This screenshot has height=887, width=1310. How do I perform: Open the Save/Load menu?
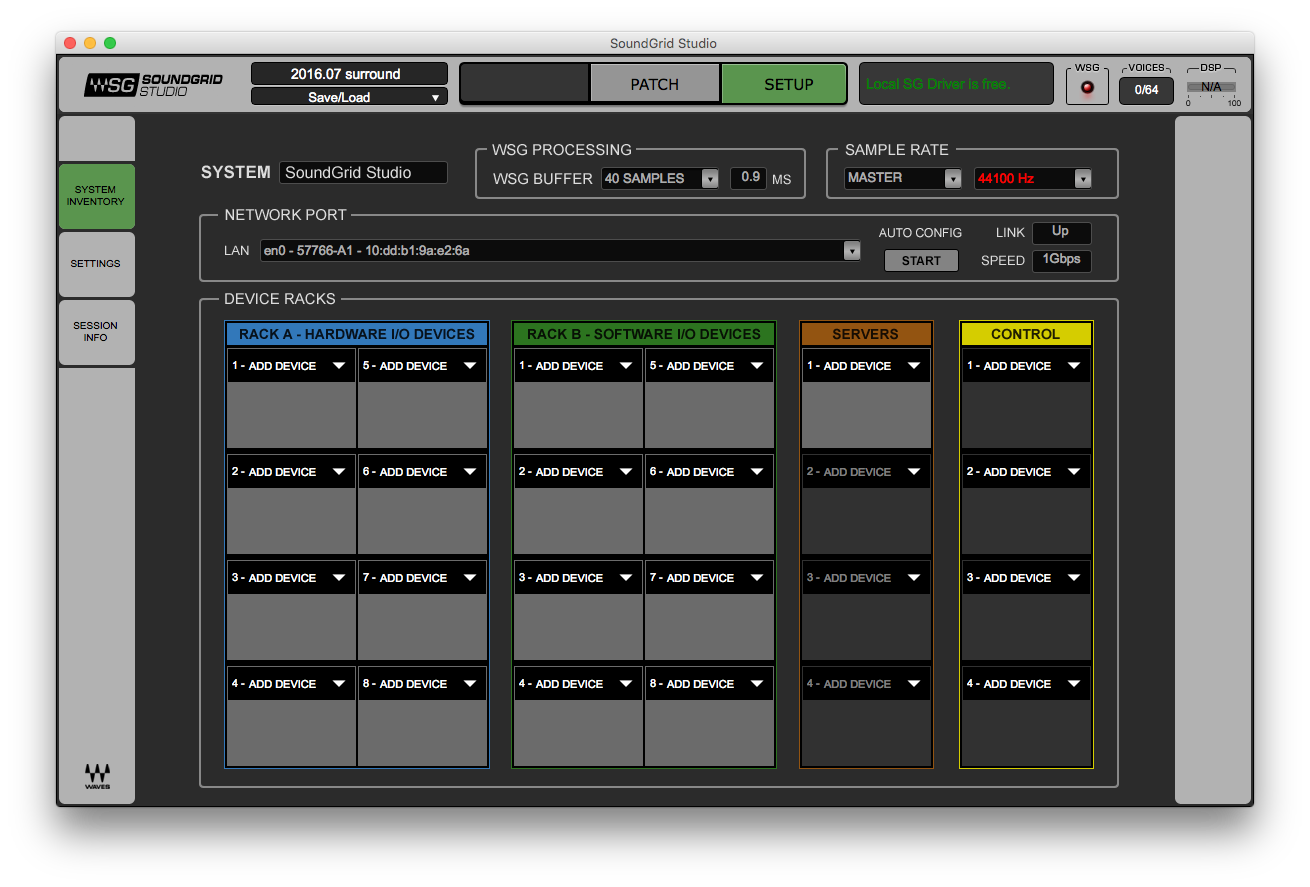pos(349,97)
